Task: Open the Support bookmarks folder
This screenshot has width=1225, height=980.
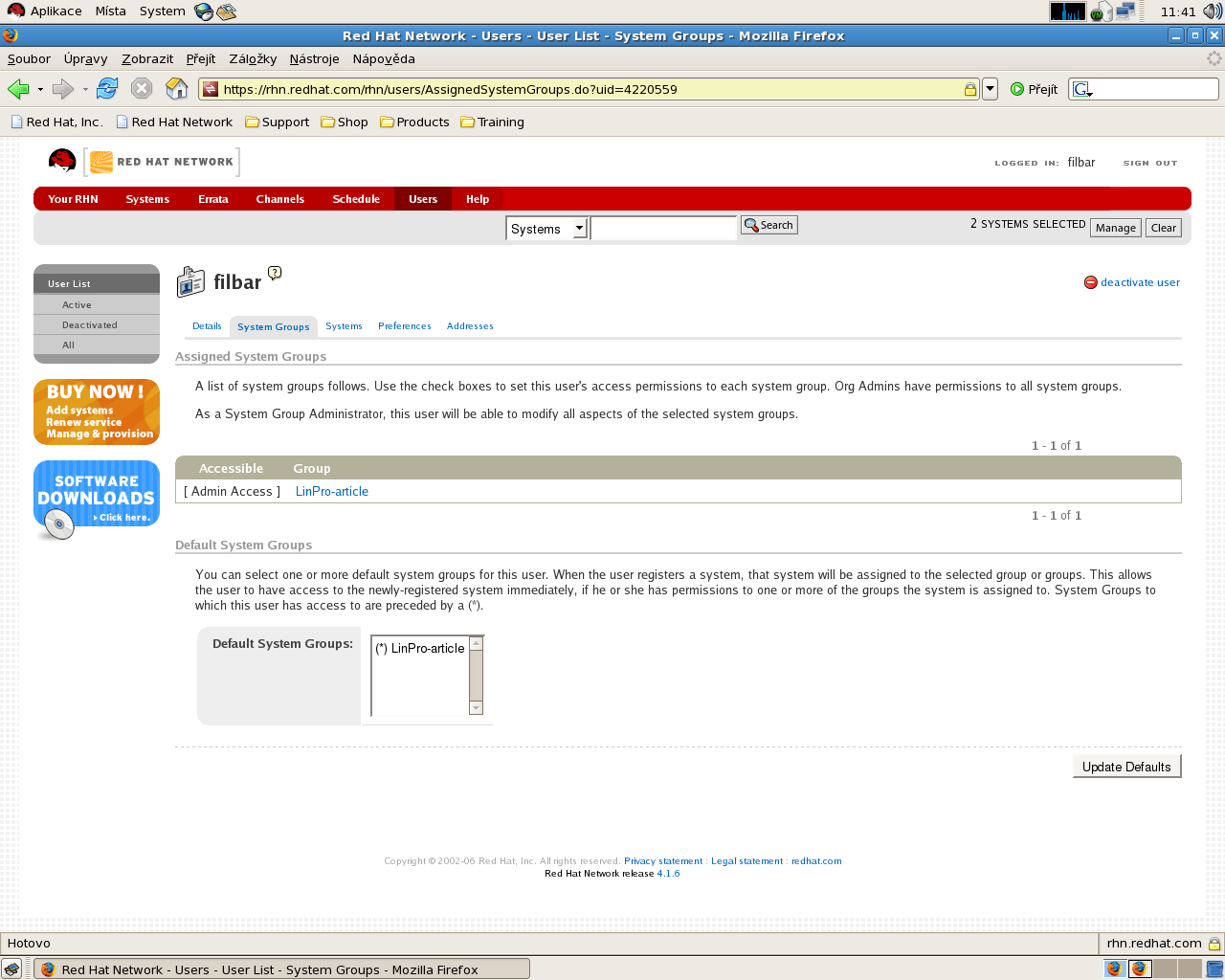Action: click(x=278, y=122)
